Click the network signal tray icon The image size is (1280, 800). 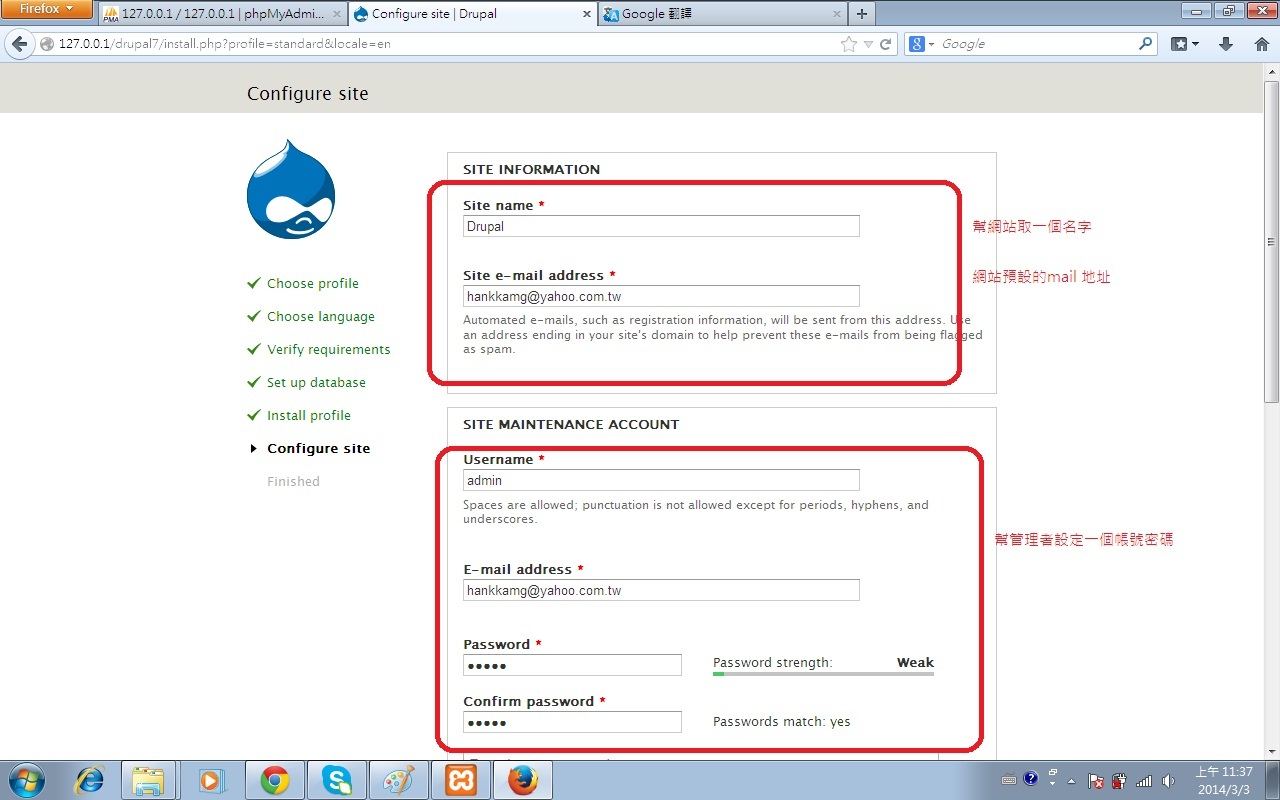point(1144,781)
